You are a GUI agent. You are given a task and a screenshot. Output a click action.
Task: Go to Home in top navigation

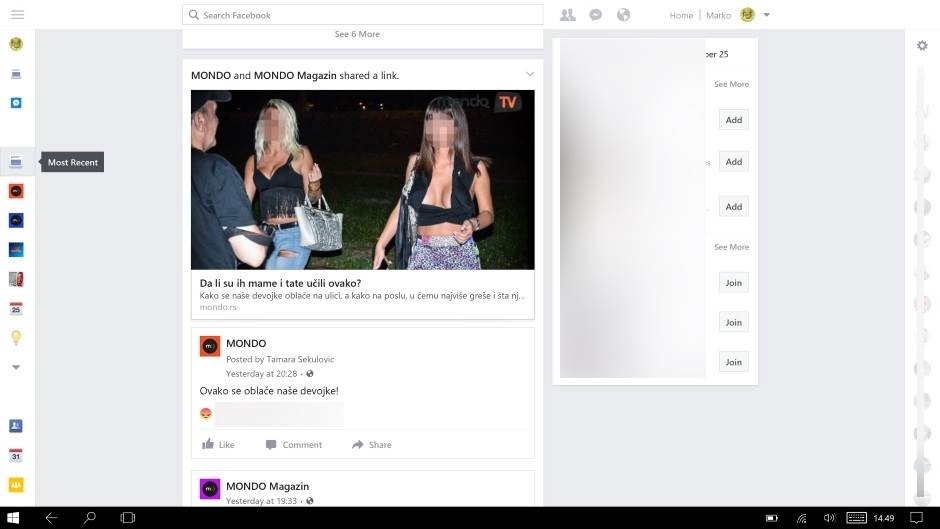(x=681, y=15)
